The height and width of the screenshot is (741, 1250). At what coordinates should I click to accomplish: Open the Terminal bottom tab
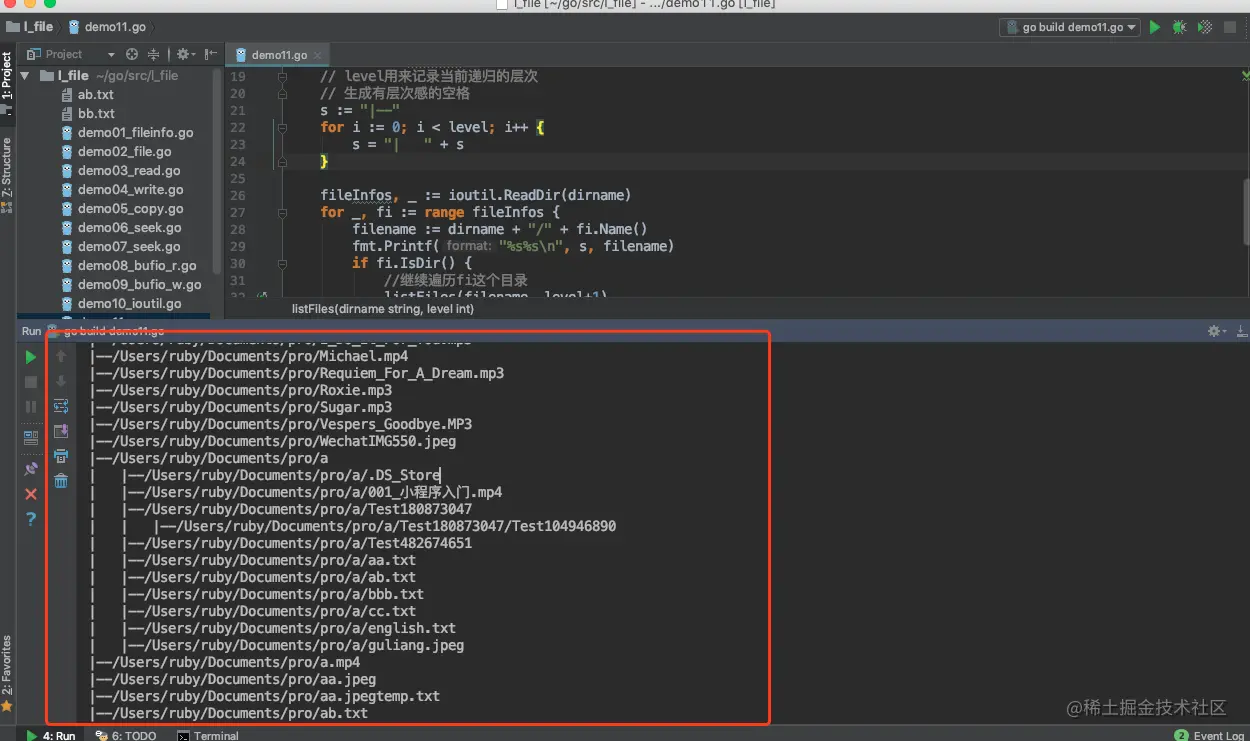(208, 735)
